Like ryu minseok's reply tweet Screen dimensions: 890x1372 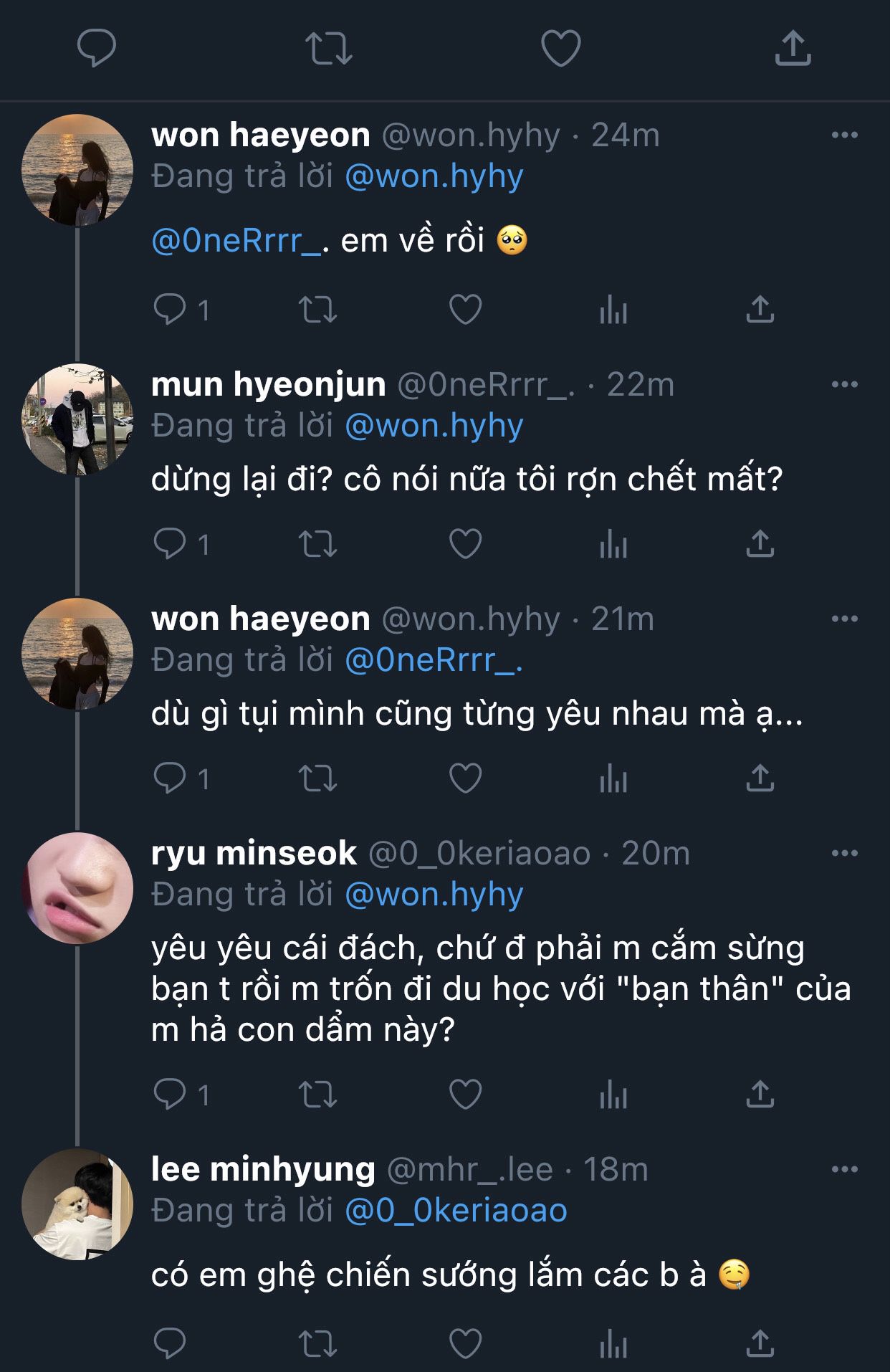click(465, 1095)
